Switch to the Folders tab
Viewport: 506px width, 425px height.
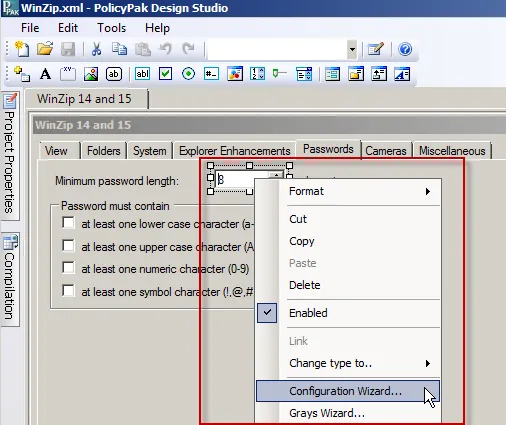click(x=104, y=151)
